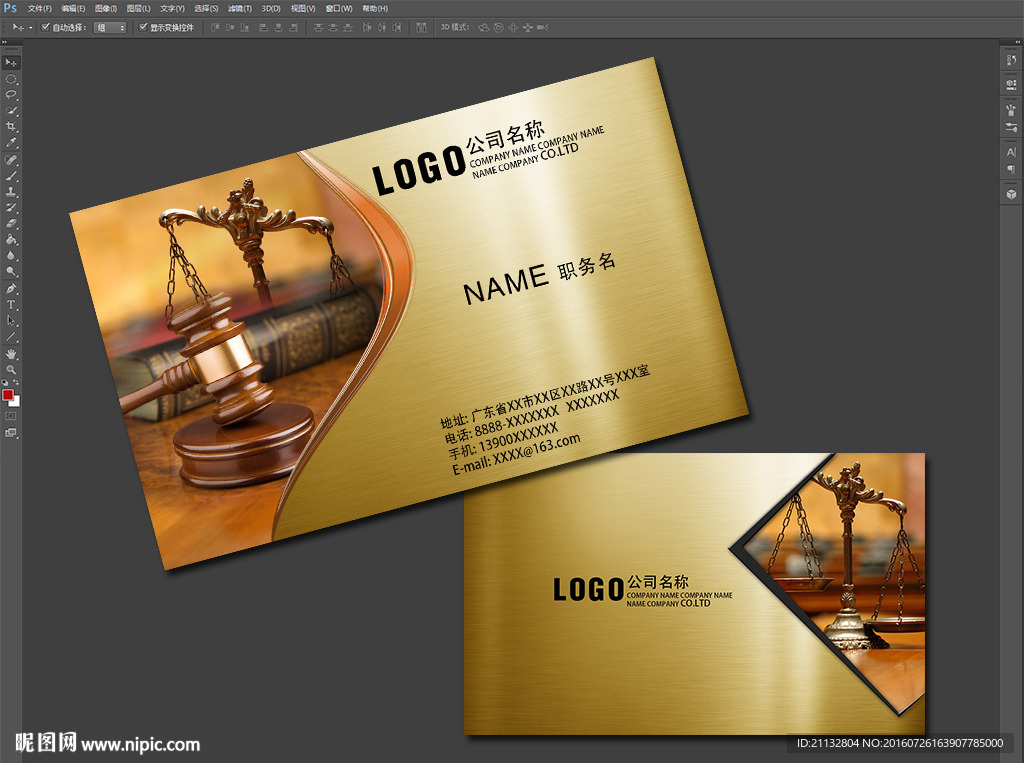Image resolution: width=1024 pixels, height=763 pixels.
Task: Select the Pen tool
Action: tap(11, 289)
